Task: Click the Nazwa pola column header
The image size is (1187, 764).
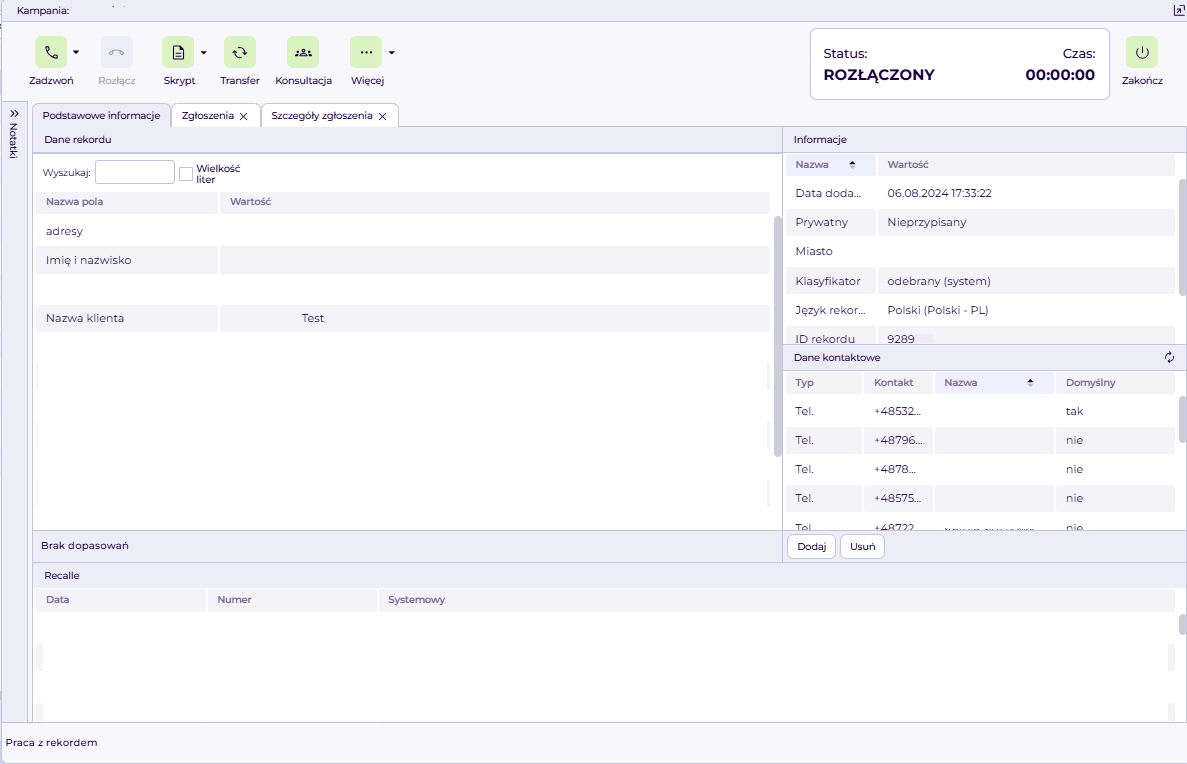Action: coord(126,202)
